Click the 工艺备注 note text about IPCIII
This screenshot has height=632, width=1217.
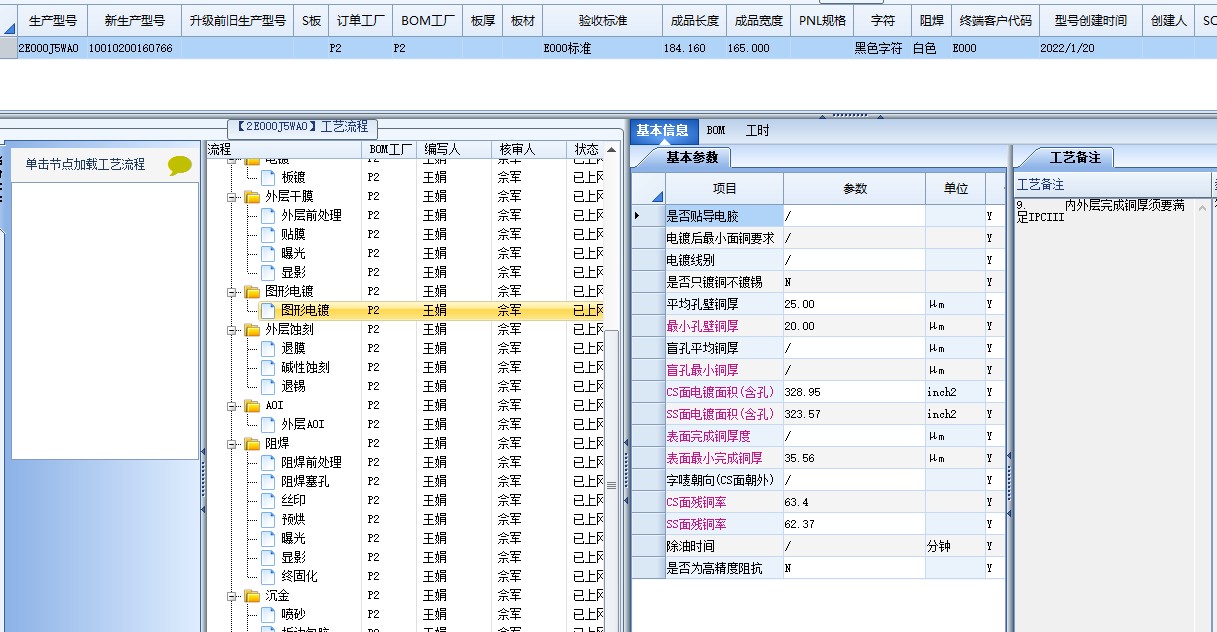[x=1100, y=210]
